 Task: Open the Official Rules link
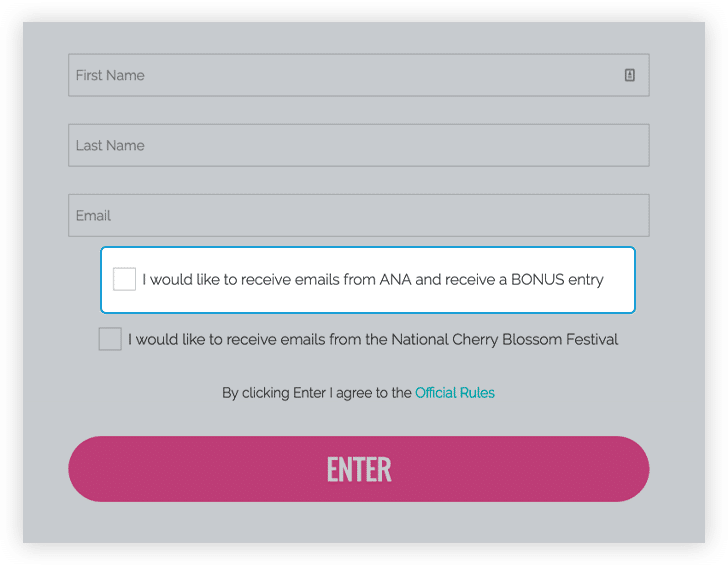coord(455,393)
